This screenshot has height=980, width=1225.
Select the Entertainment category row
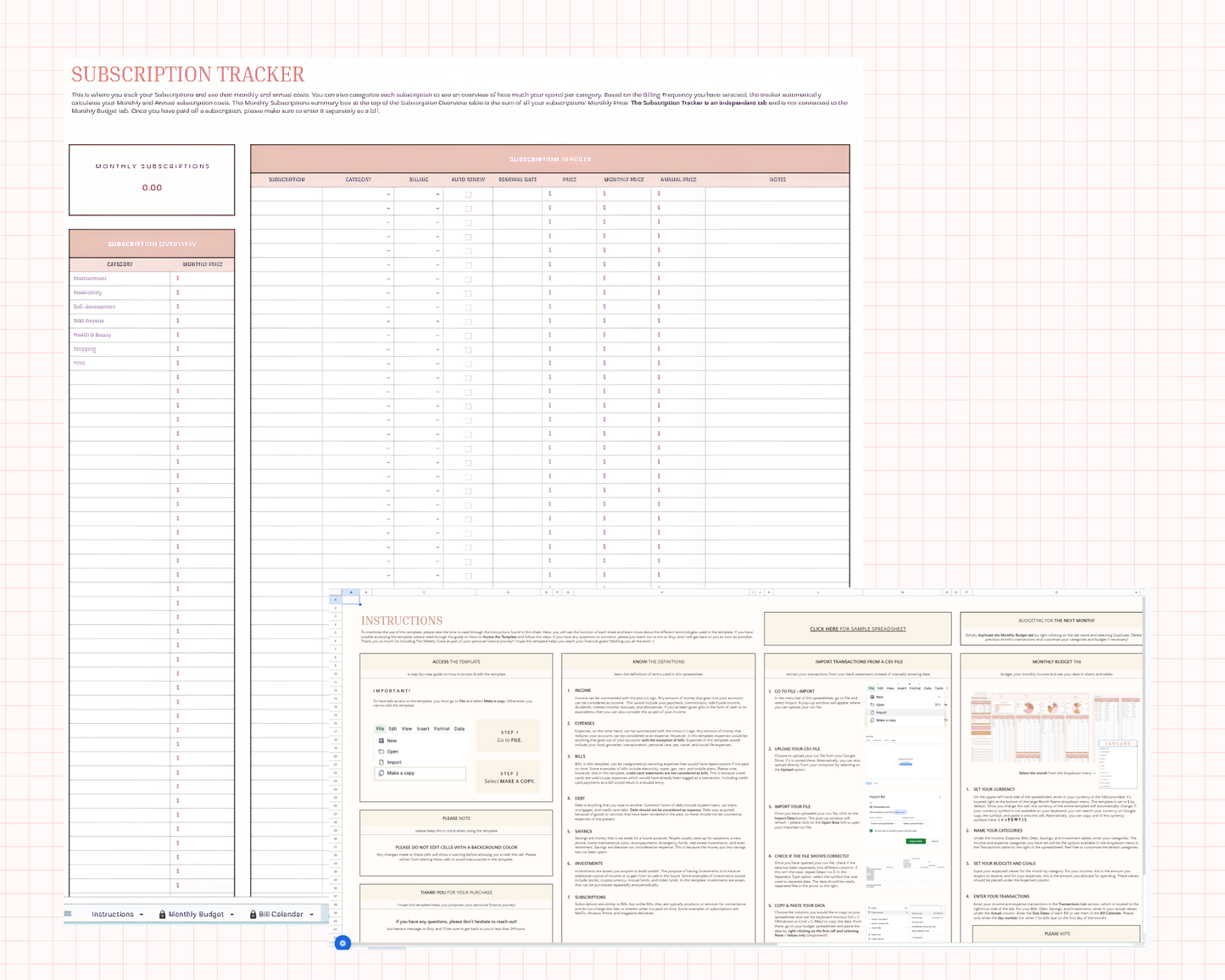click(152, 278)
